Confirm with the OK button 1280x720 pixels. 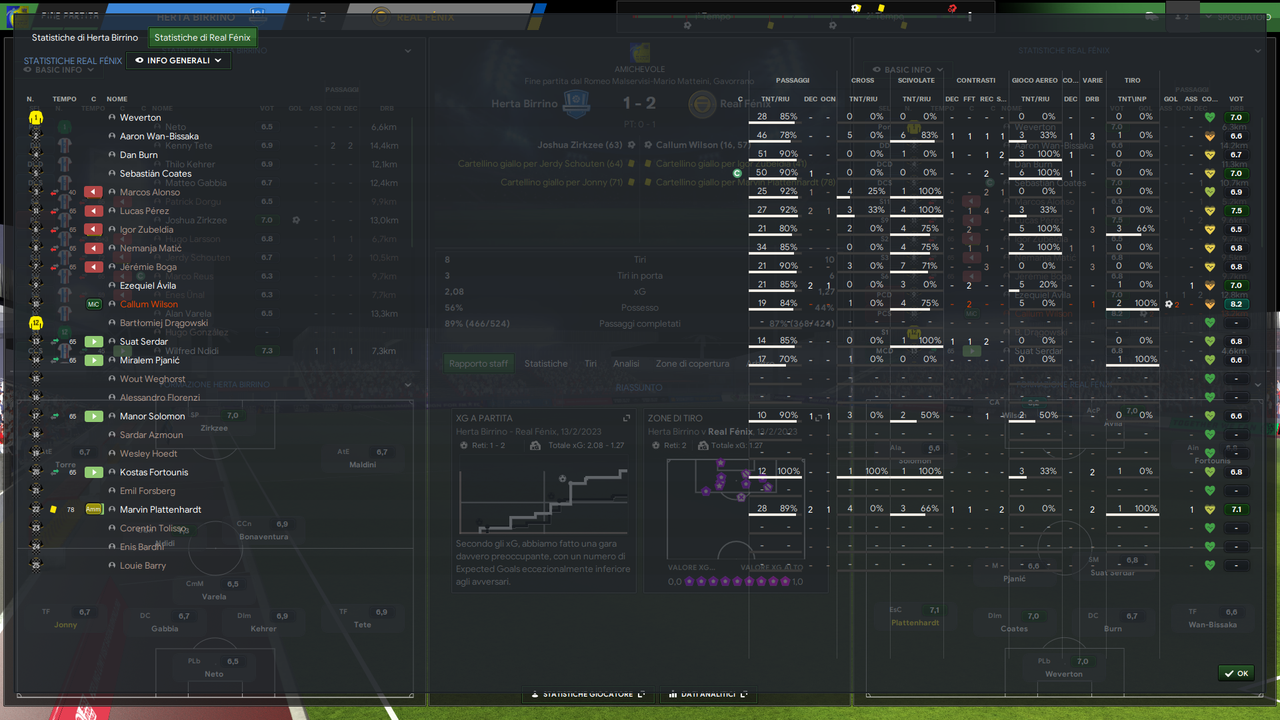click(1236, 674)
